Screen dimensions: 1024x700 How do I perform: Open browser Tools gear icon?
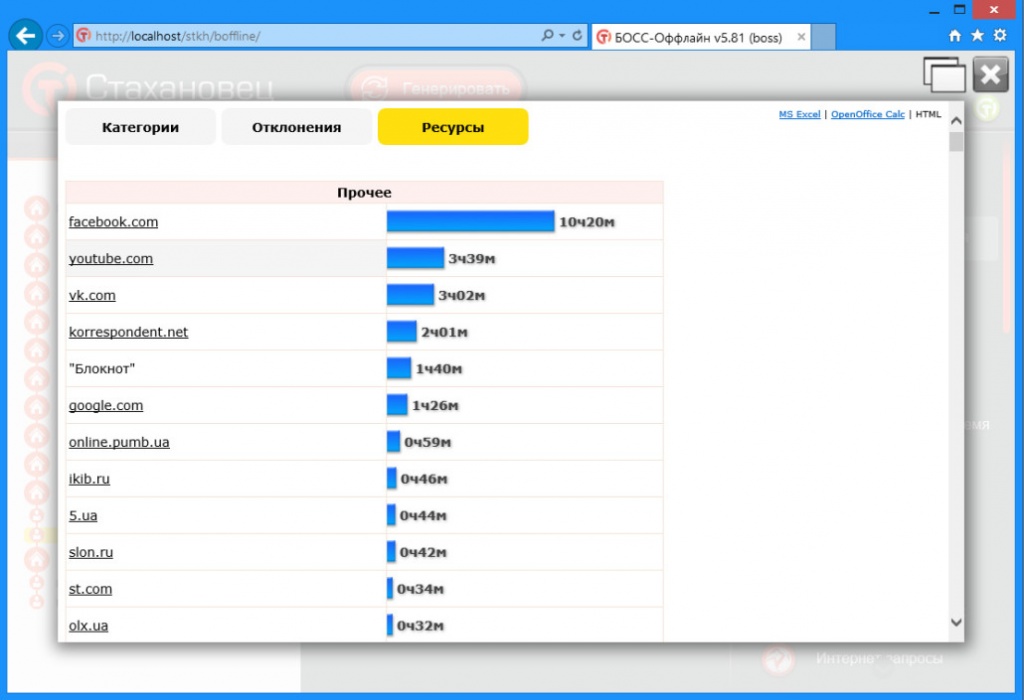coord(1000,35)
